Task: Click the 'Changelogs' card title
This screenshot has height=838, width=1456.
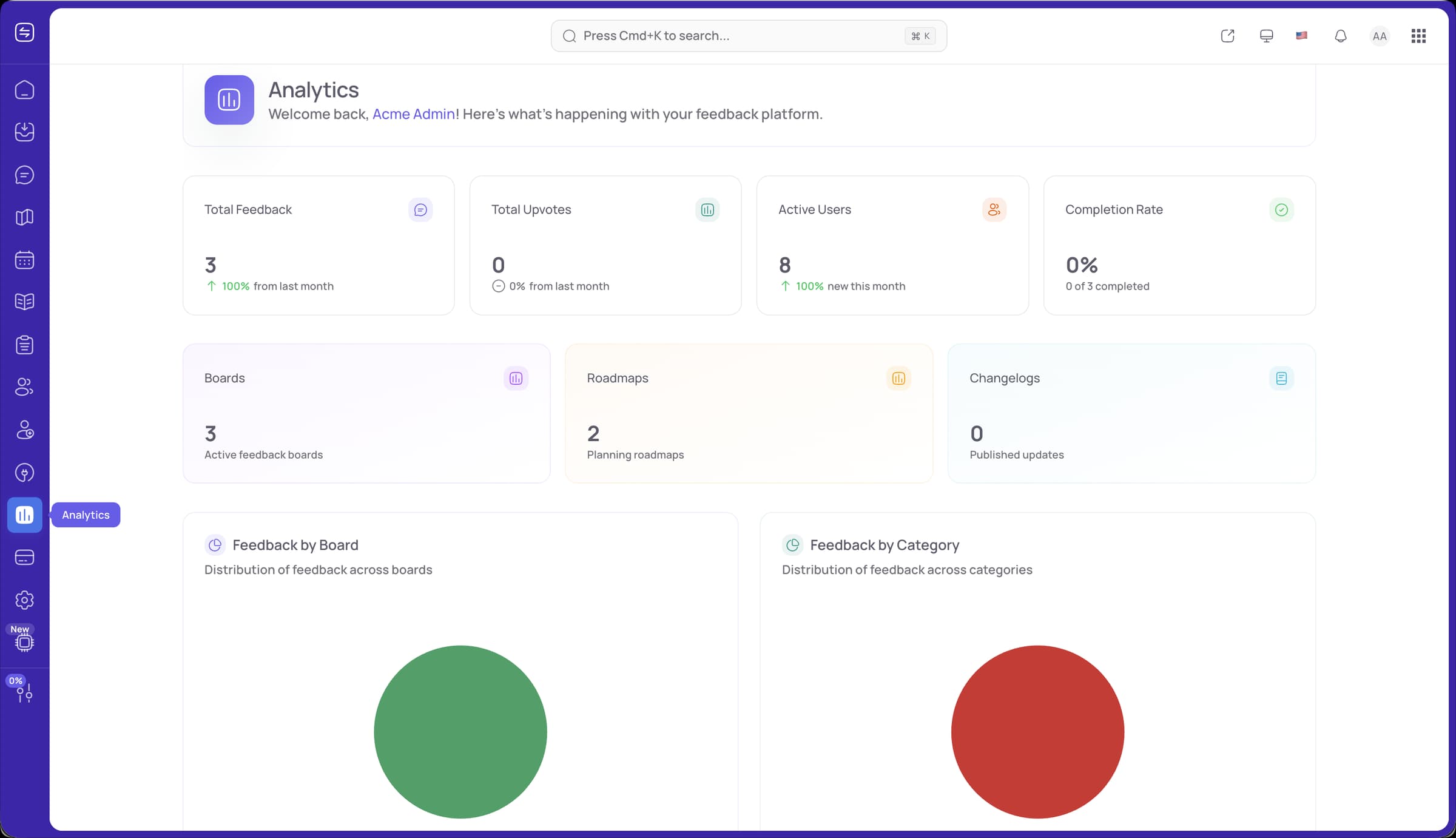Action: click(1005, 378)
